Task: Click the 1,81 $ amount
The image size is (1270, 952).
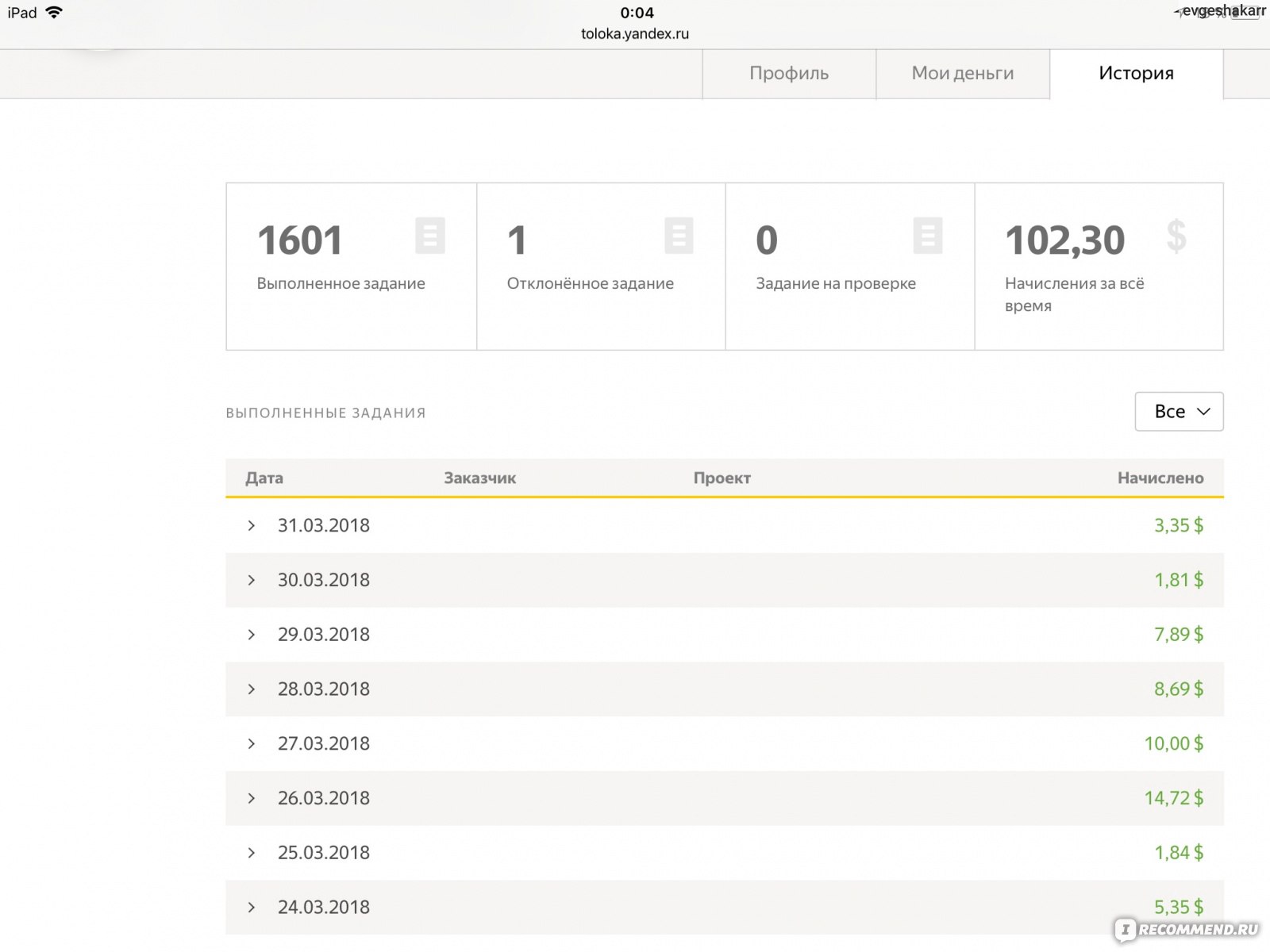Action: point(1179,580)
